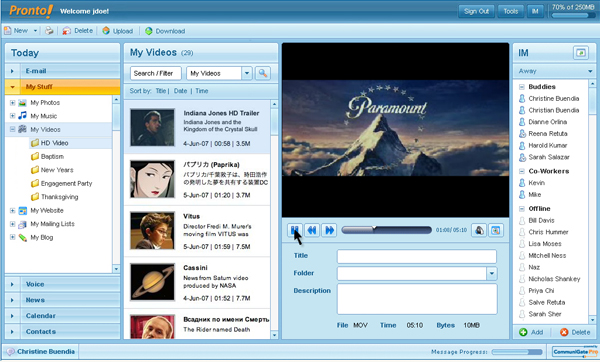The width and height of the screenshot is (600, 362).
Task: Collapse the Buddies group
Action: click(522, 87)
